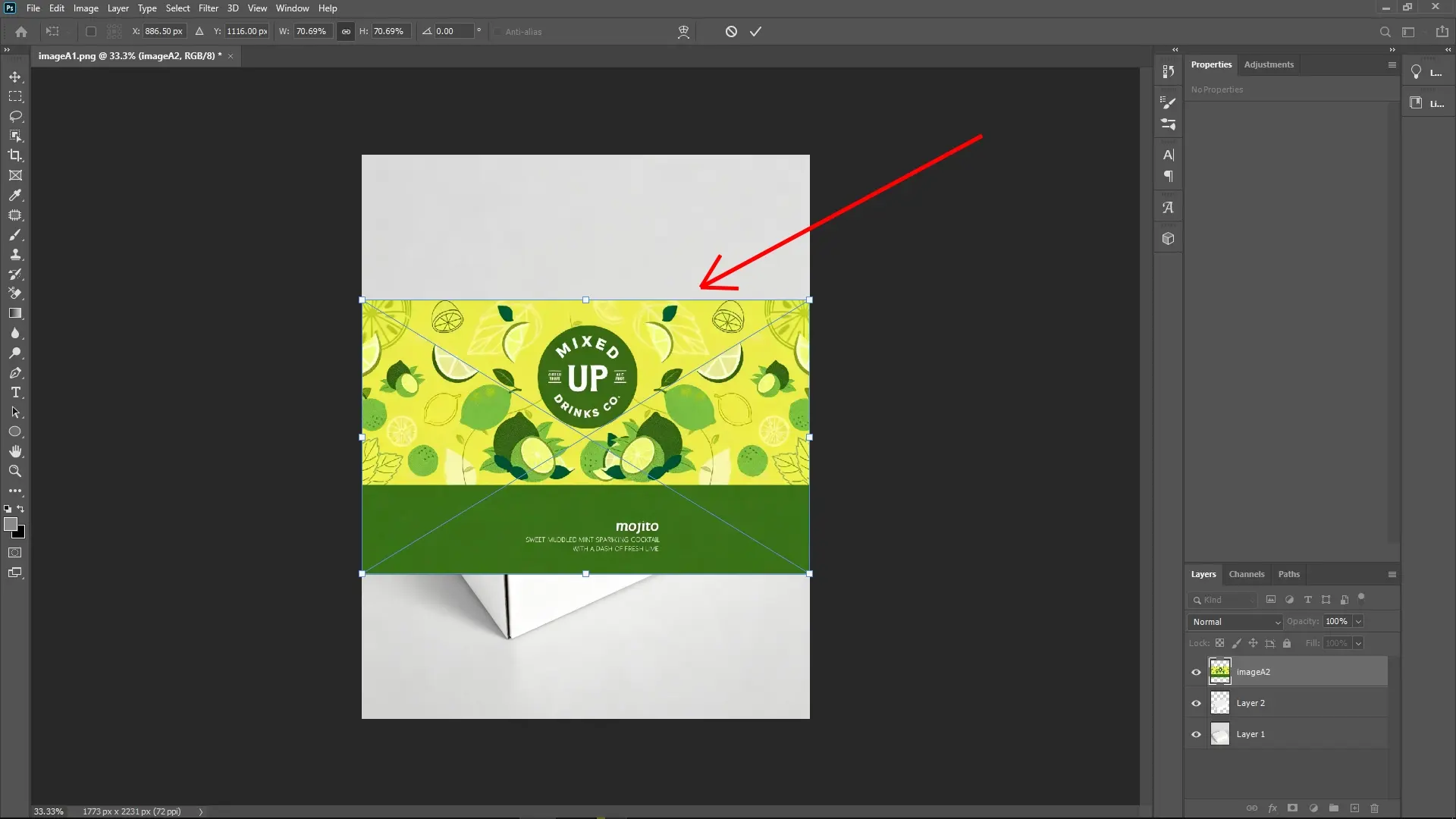
Task: Open the layer effects fx menu
Action: coord(1273,808)
